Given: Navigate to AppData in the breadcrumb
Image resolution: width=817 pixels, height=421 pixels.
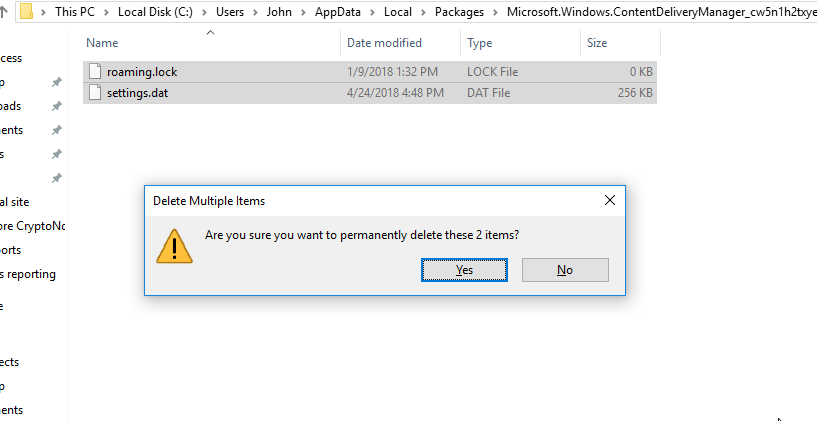Looking at the screenshot, I should [338, 11].
